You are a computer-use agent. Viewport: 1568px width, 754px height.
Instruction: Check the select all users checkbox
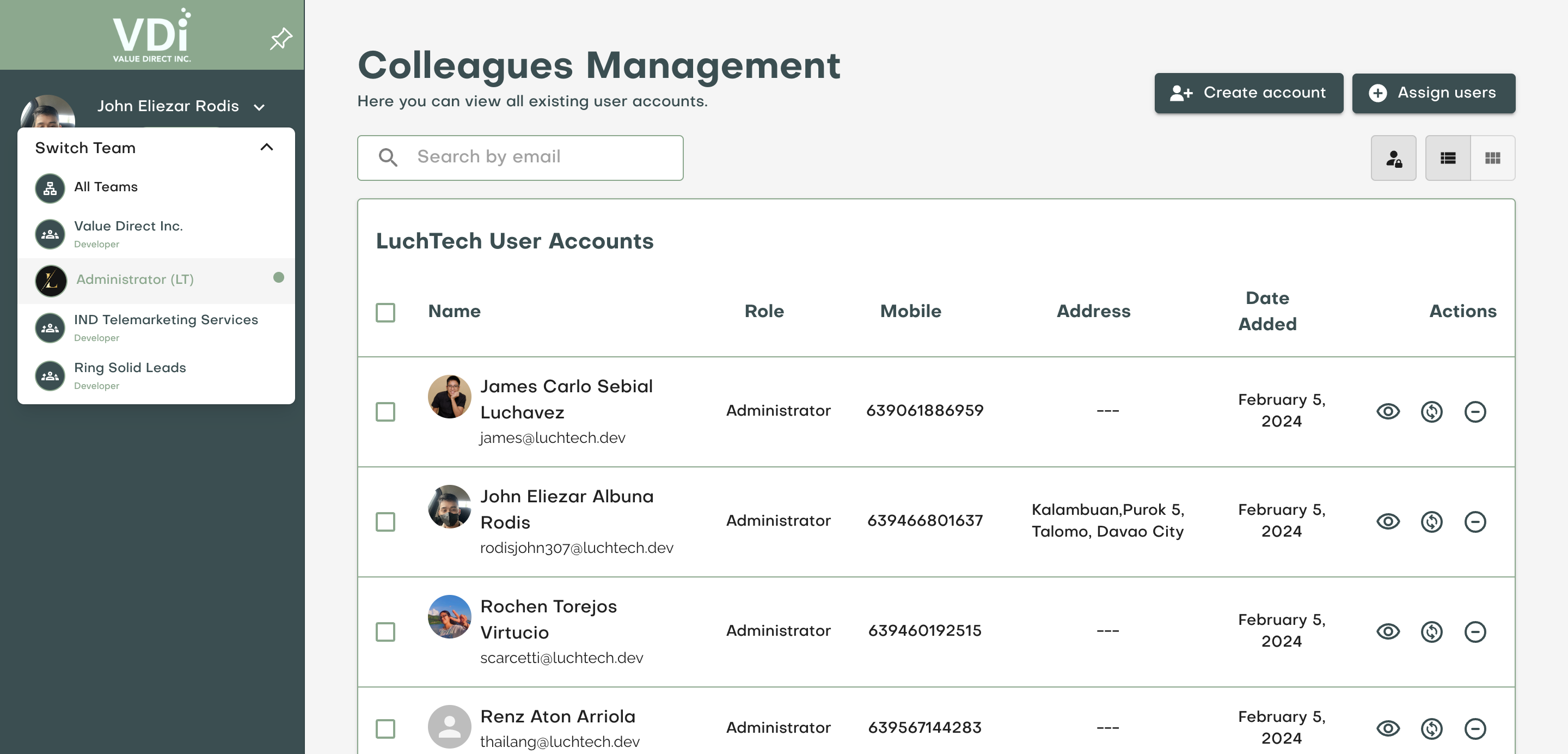coord(385,312)
